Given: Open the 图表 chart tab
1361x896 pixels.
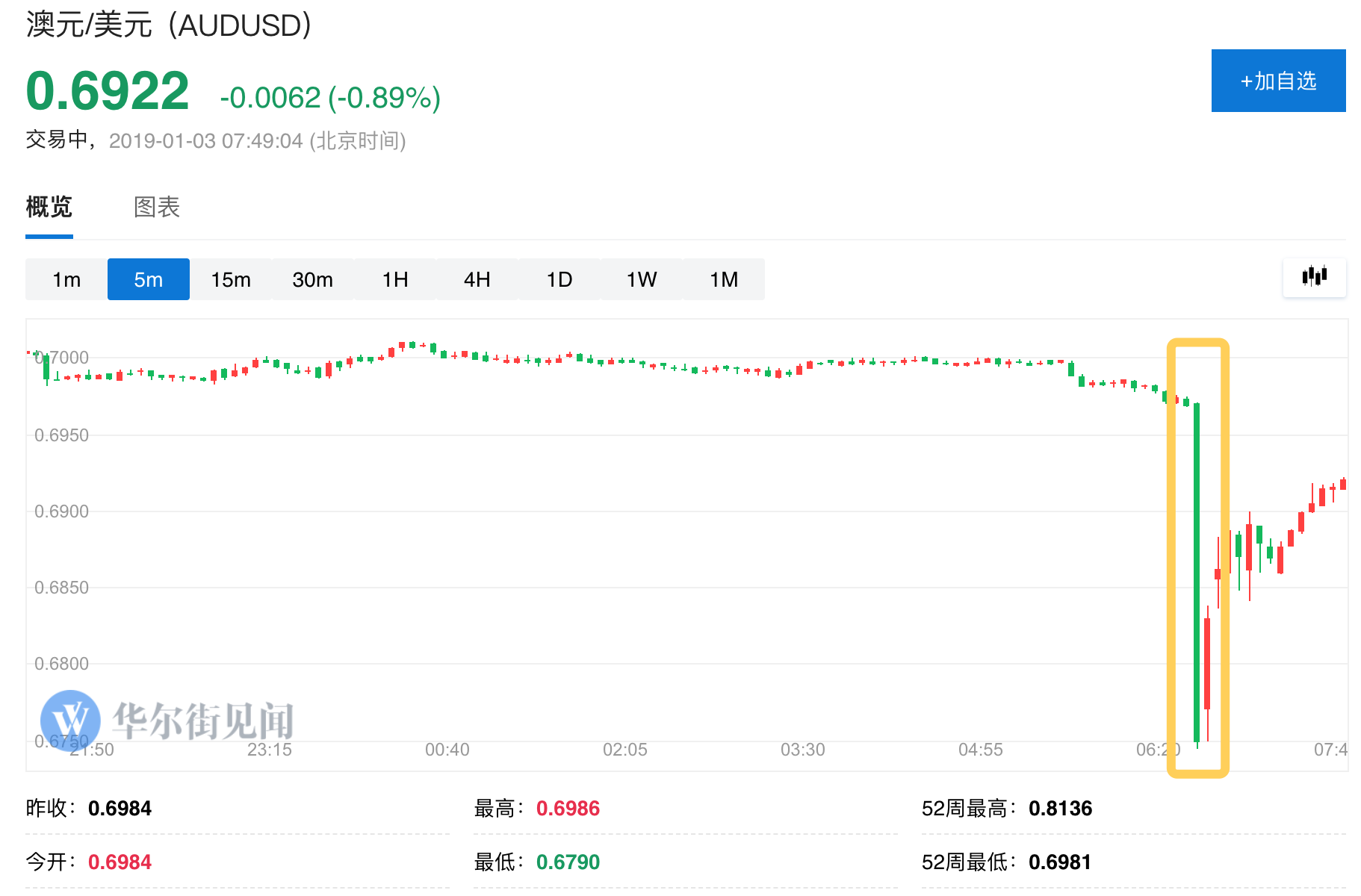Looking at the screenshot, I should tap(157, 207).
